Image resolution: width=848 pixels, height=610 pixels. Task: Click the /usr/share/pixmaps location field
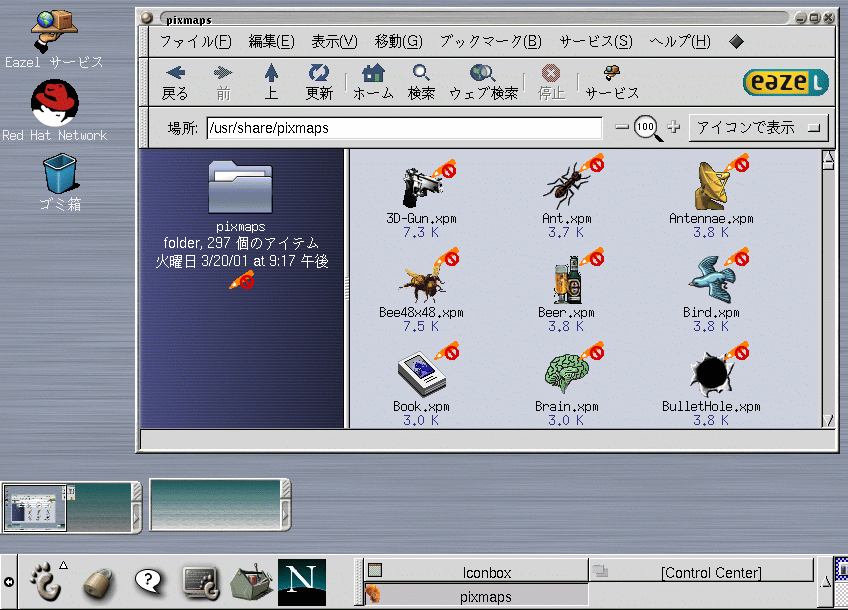tap(404, 128)
